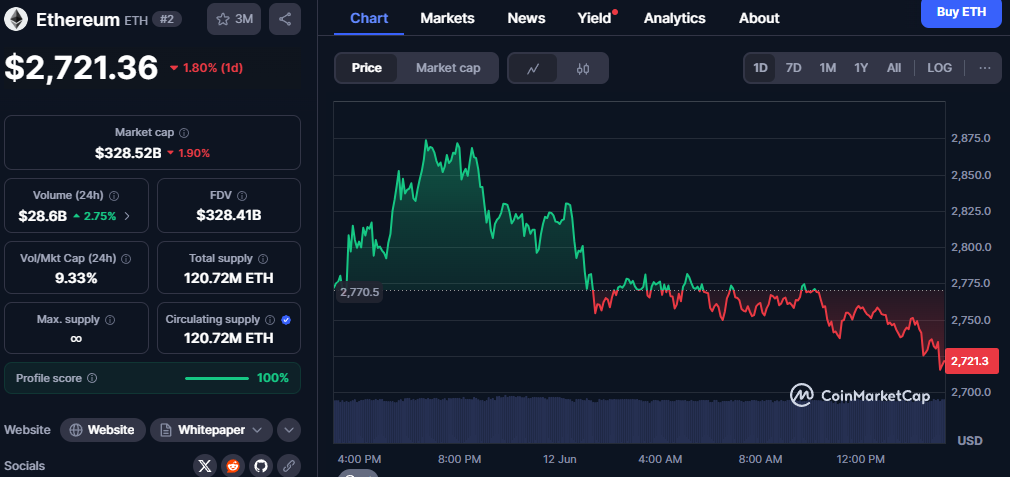
Task: Click the 2,770.5 open price label
Action: 360,292
